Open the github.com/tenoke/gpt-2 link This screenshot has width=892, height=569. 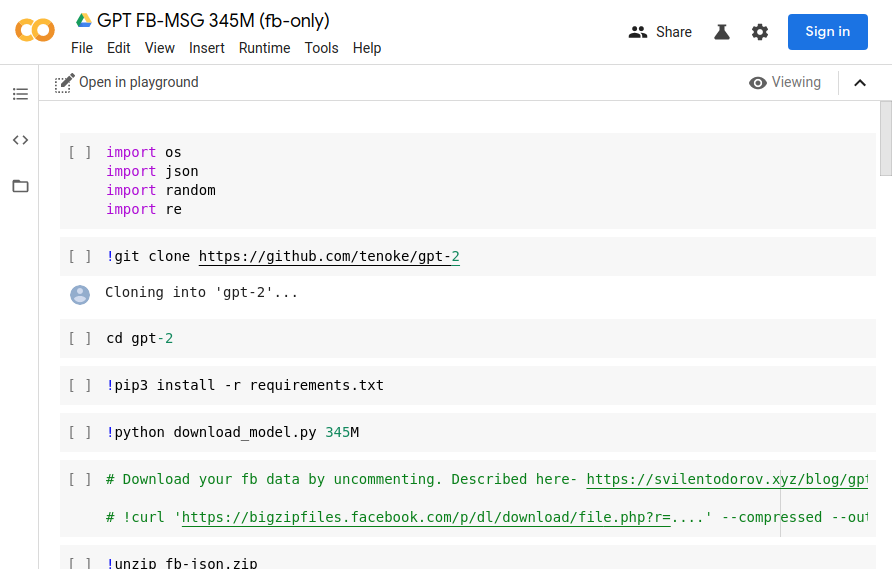(329, 257)
